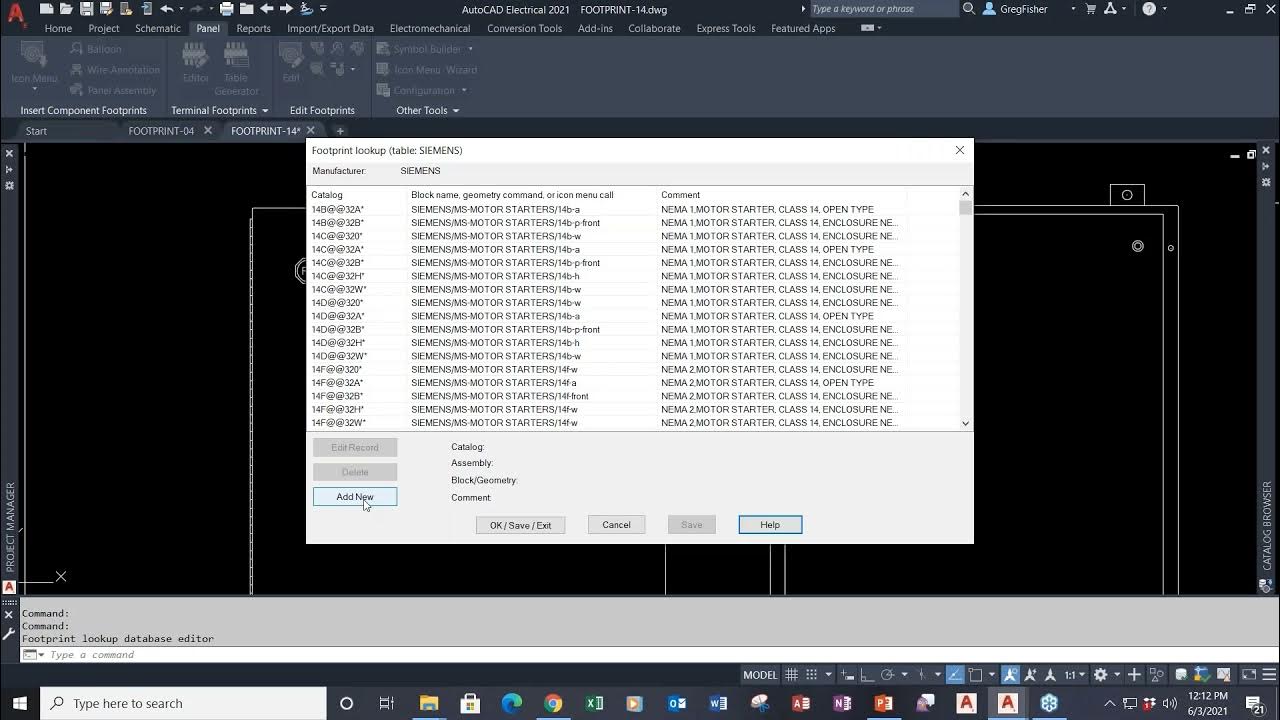Click the search binoculars icon in title bar

coord(969,9)
